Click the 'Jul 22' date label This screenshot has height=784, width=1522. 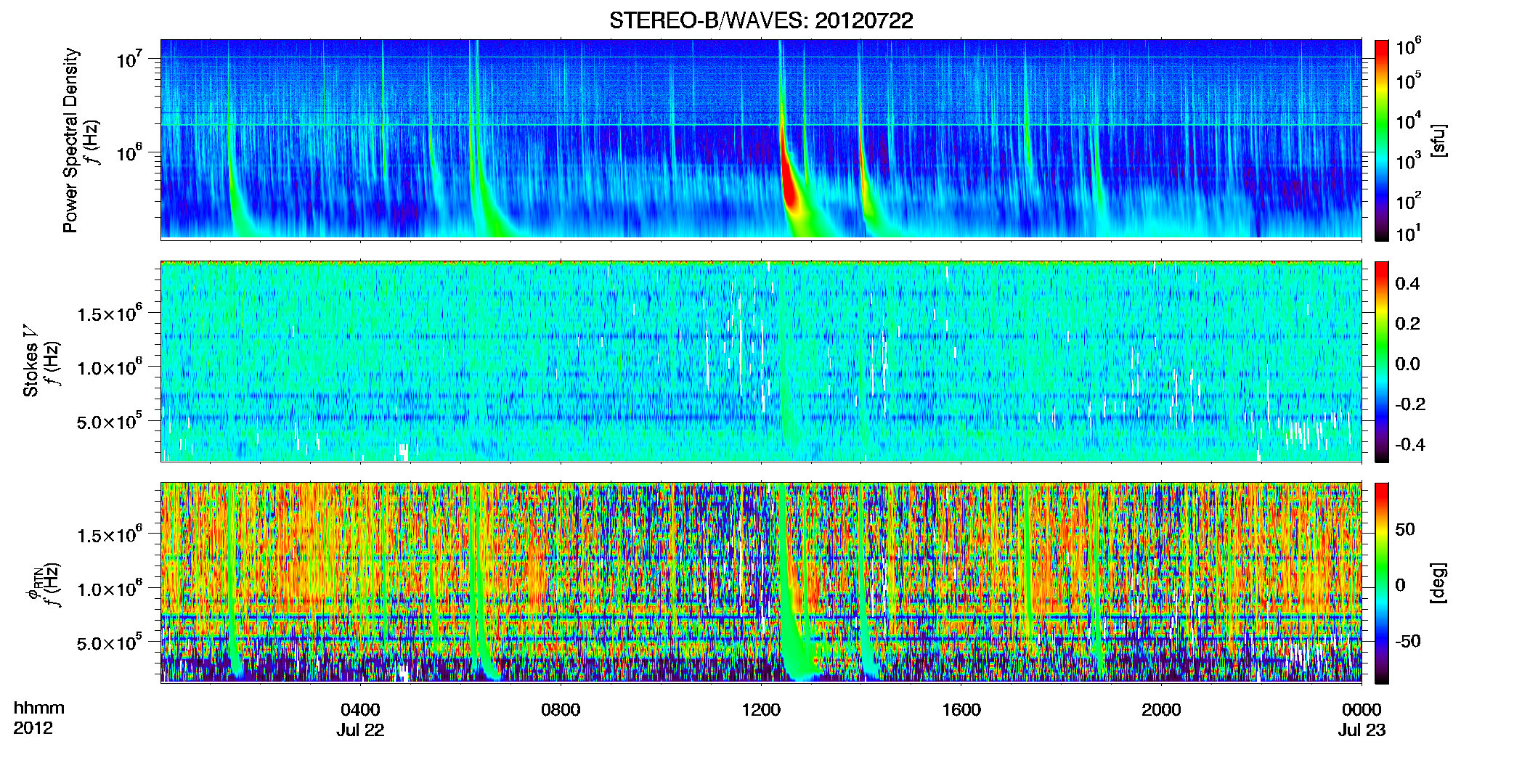[360, 730]
